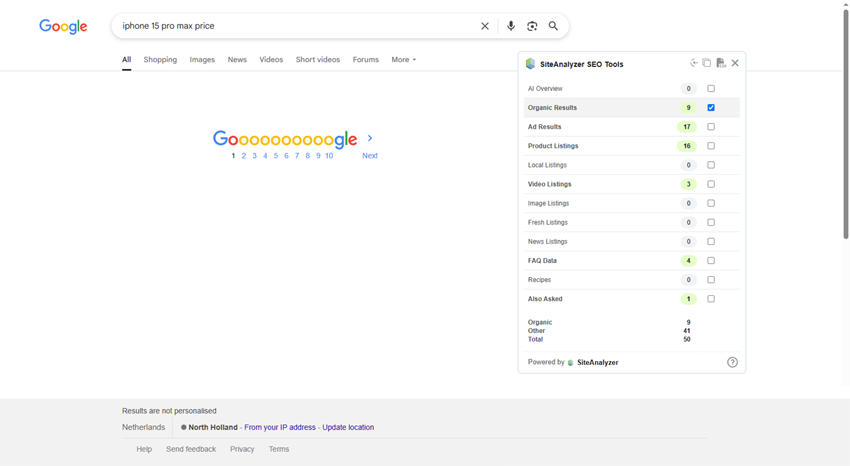Click into the search input field
The height and width of the screenshot is (466, 850).
pos(293,26)
